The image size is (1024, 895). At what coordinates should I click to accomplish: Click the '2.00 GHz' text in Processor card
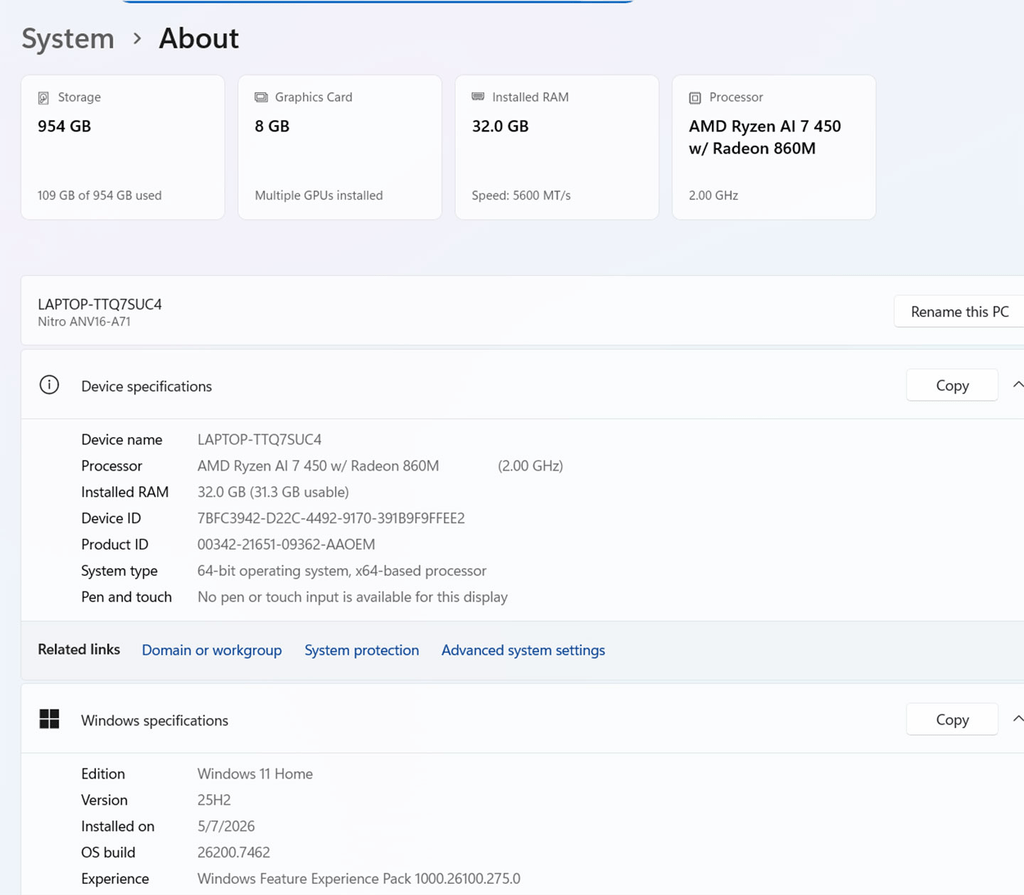(x=713, y=195)
